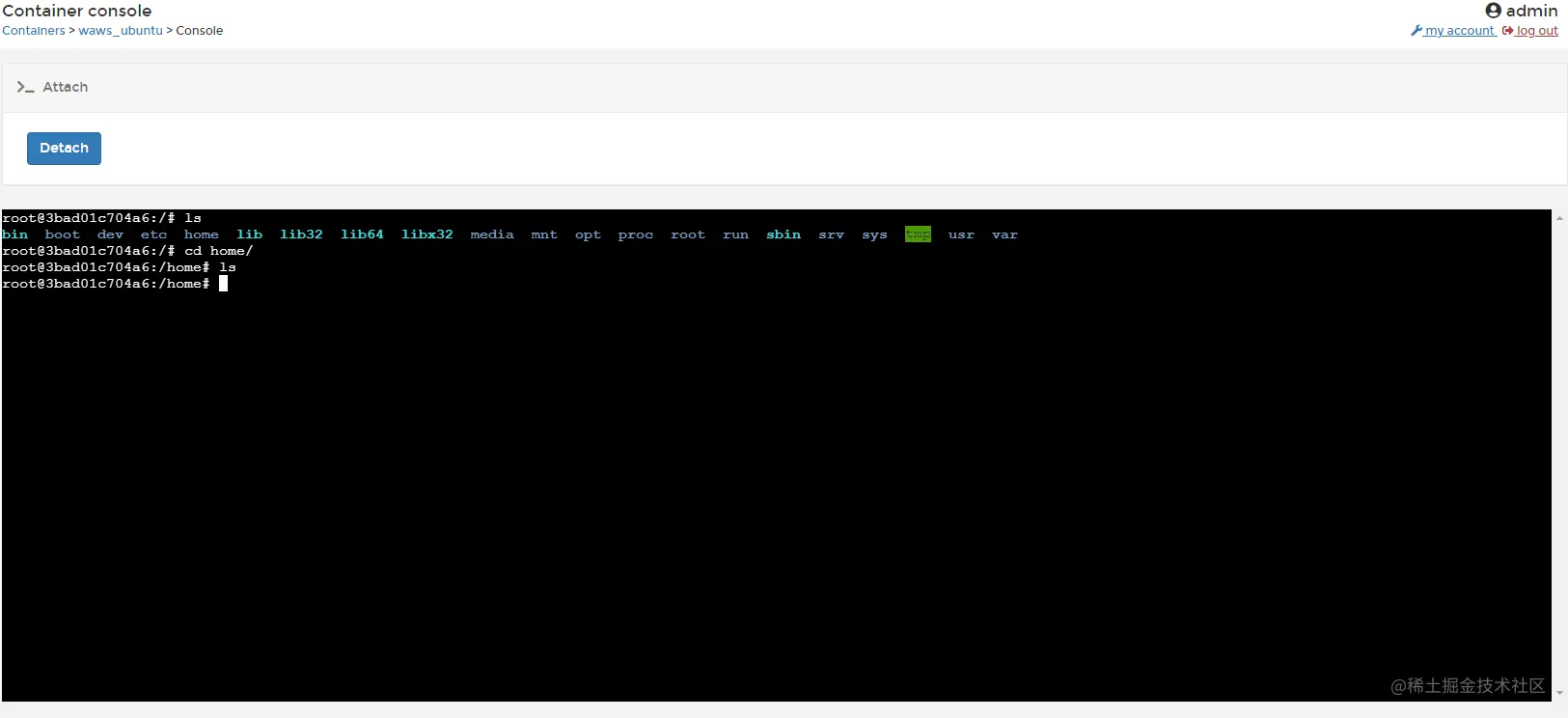Click the log out link
This screenshot has width=1568, height=718.
click(x=1537, y=31)
